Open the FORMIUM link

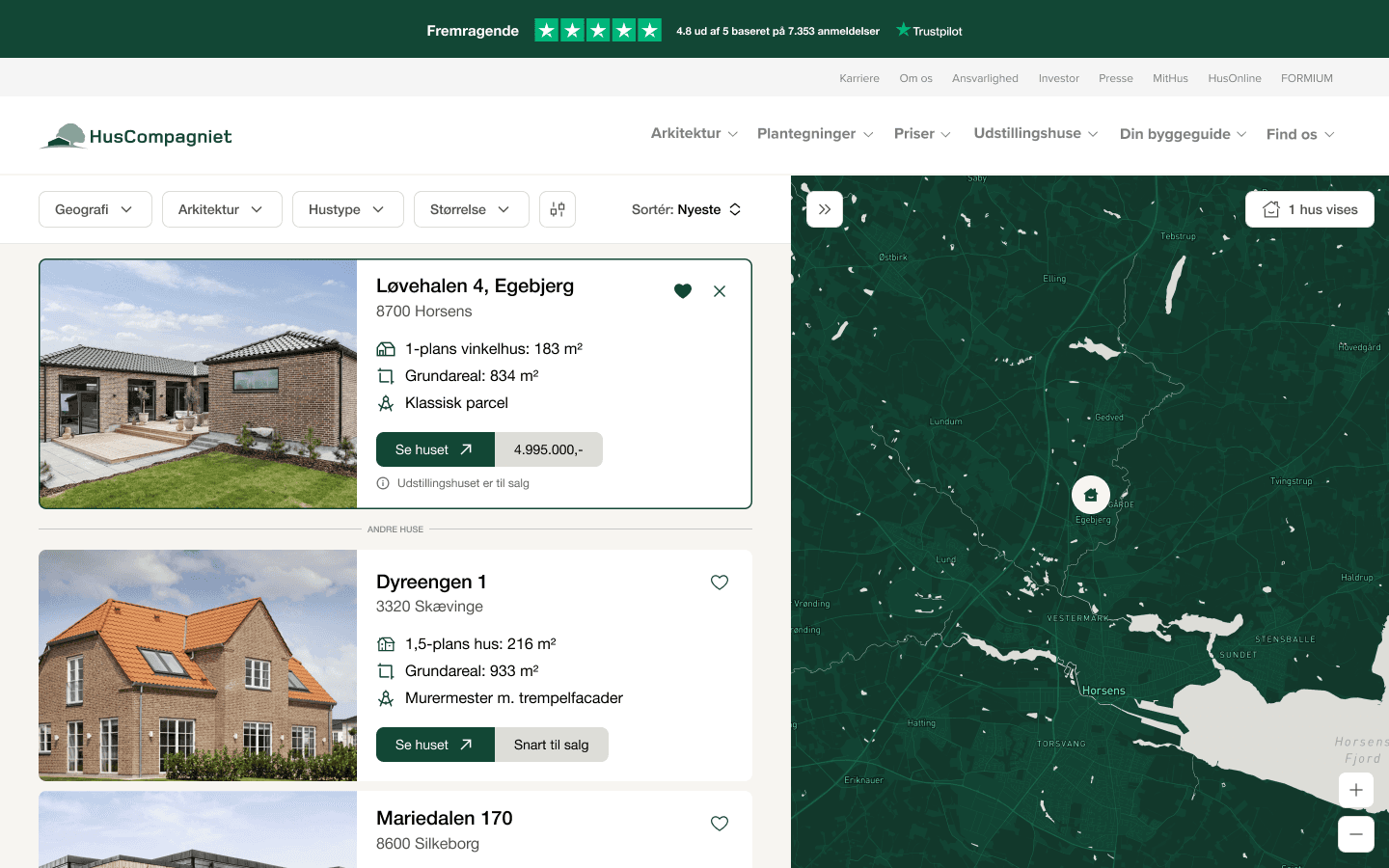pyautogui.click(x=1307, y=78)
